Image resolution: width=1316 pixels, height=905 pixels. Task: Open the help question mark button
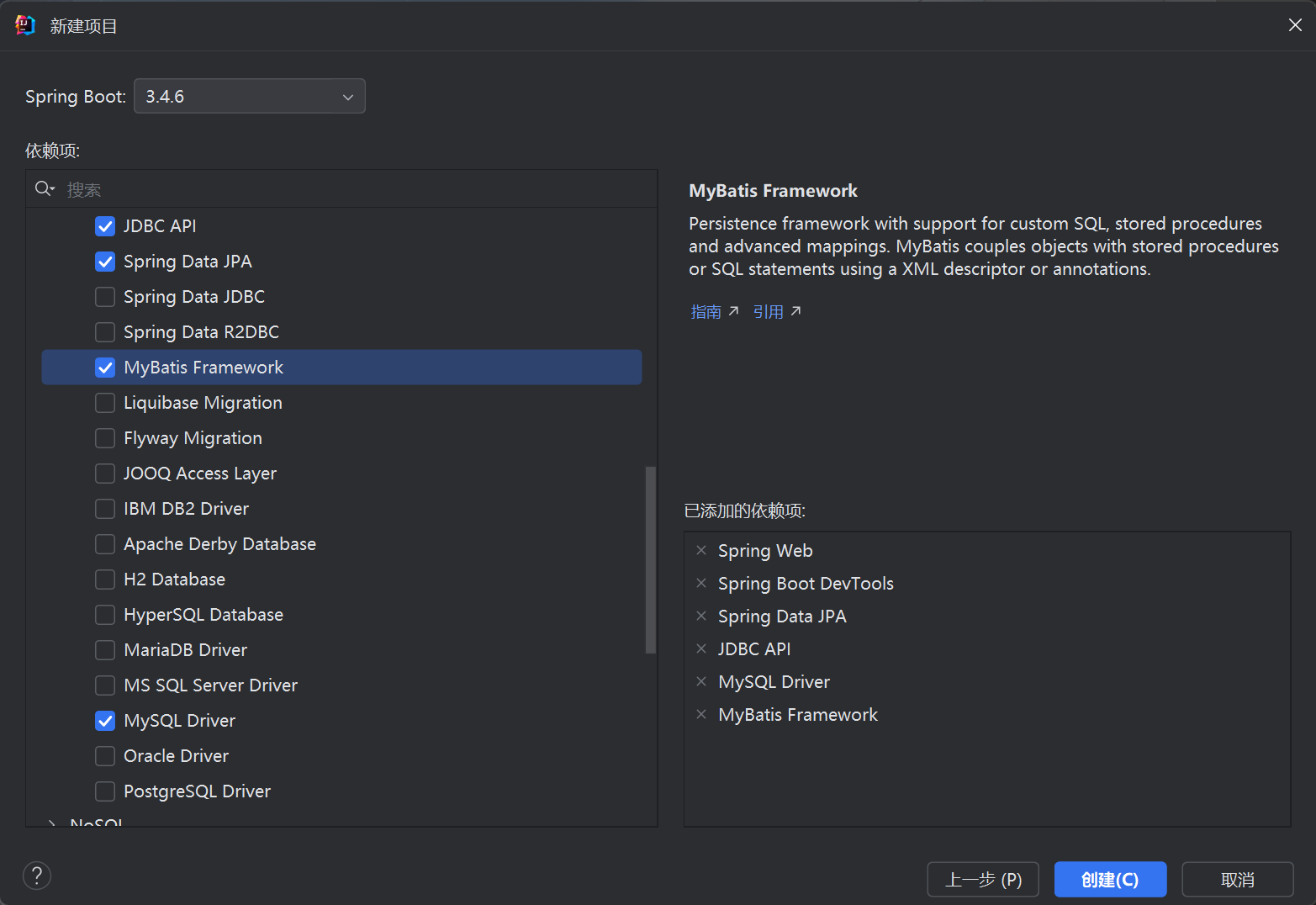pyautogui.click(x=37, y=876)
